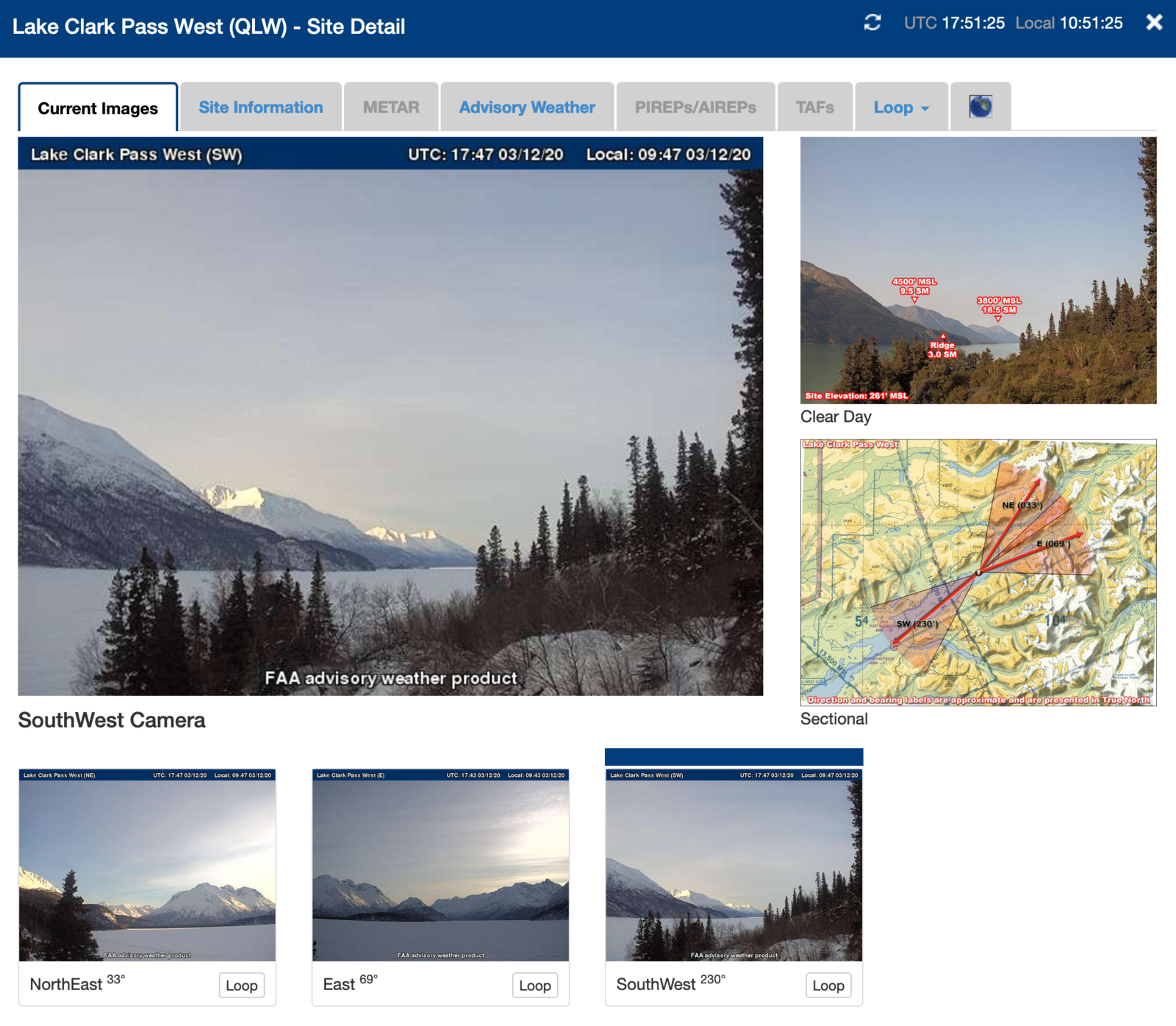Open the Advisory Weather tab

point(526,107)
